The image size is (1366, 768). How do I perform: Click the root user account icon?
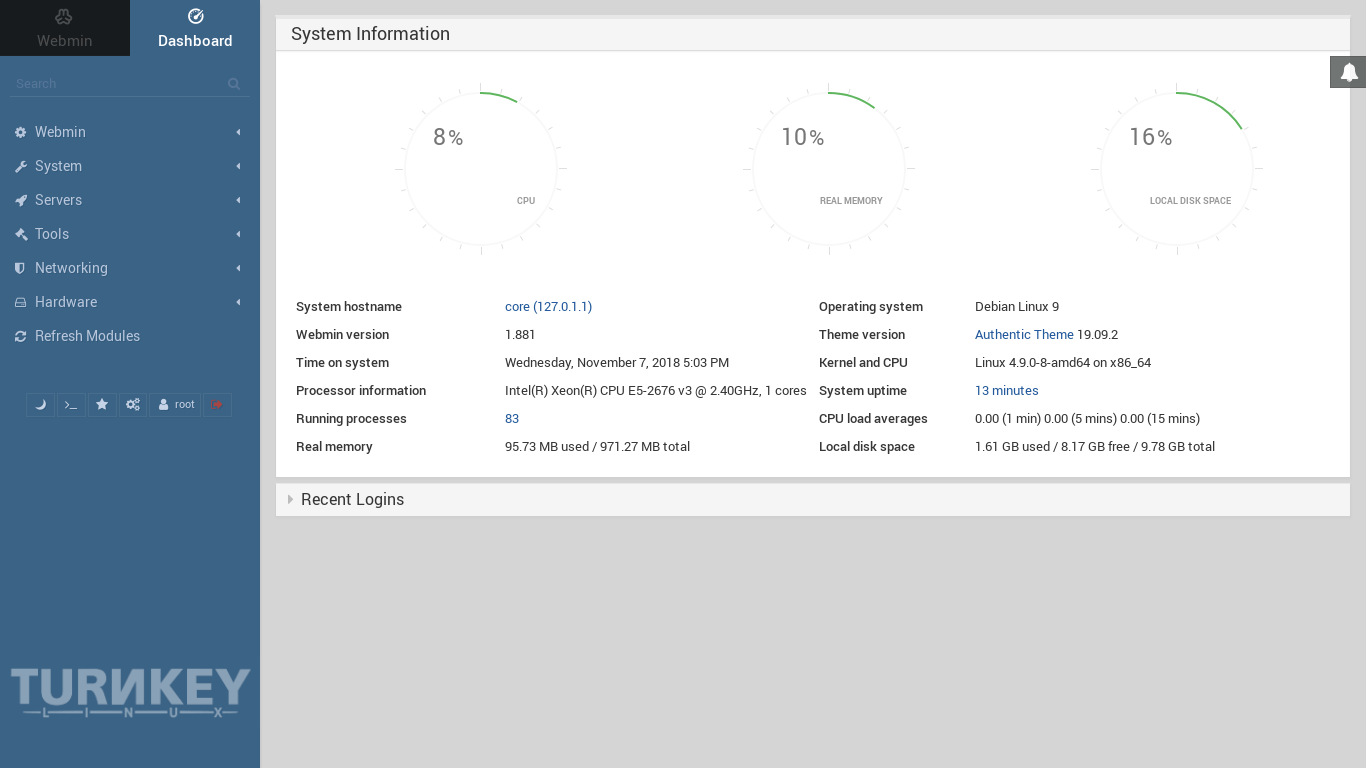(x=174, y=404)
